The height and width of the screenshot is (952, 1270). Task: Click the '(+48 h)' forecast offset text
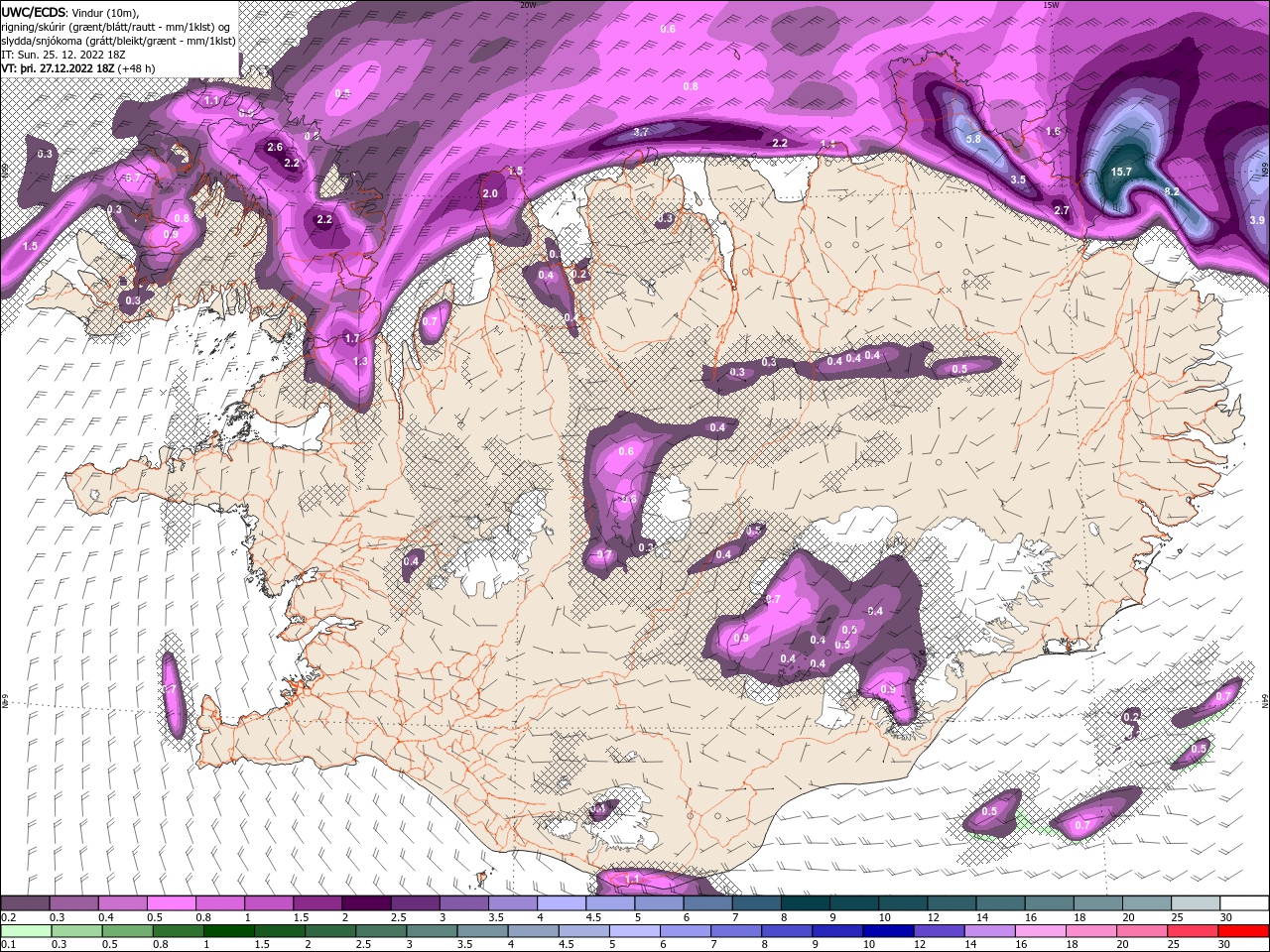[x=136, y=68]
